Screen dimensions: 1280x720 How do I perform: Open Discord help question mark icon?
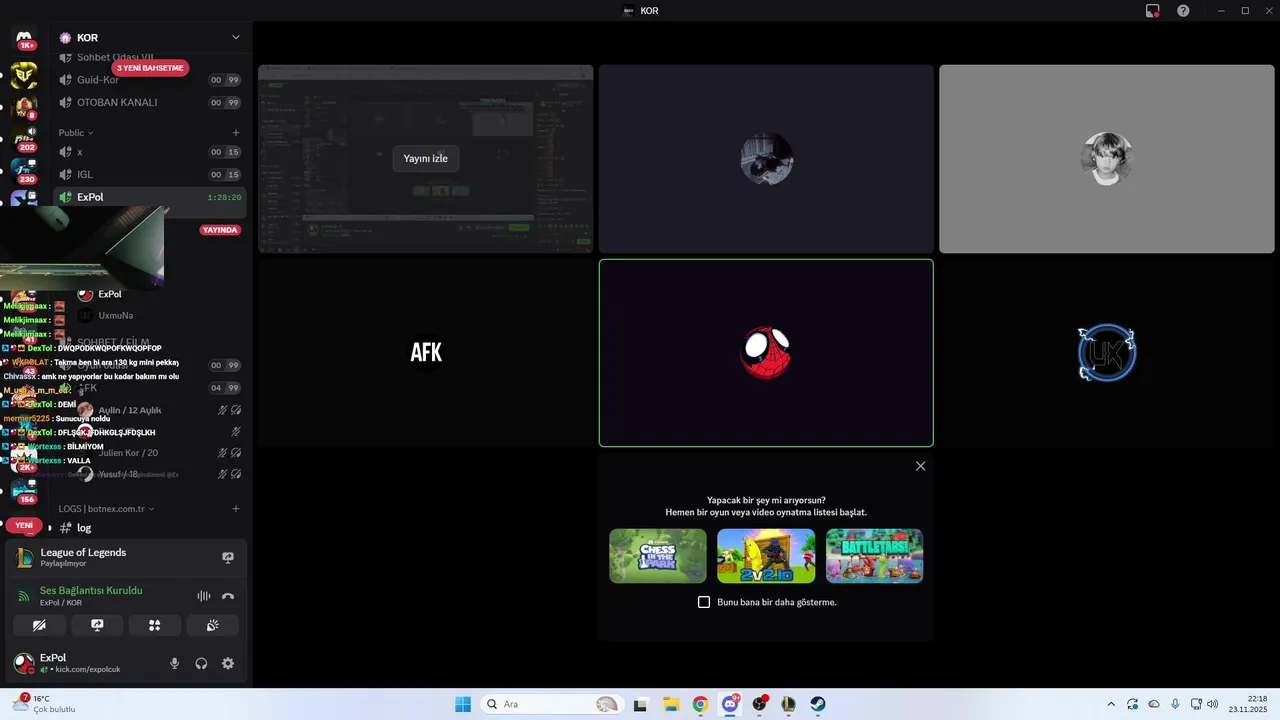(1183, 10)
